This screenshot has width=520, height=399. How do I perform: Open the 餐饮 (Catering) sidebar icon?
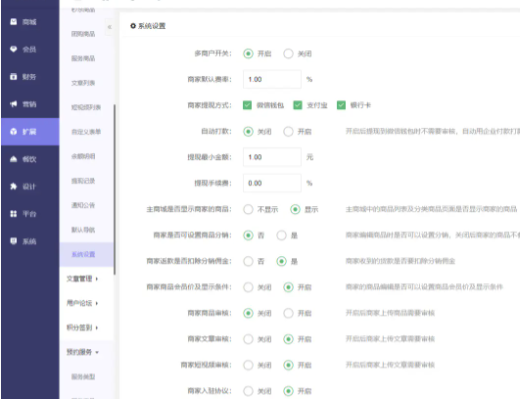click(x=13, y=159)
